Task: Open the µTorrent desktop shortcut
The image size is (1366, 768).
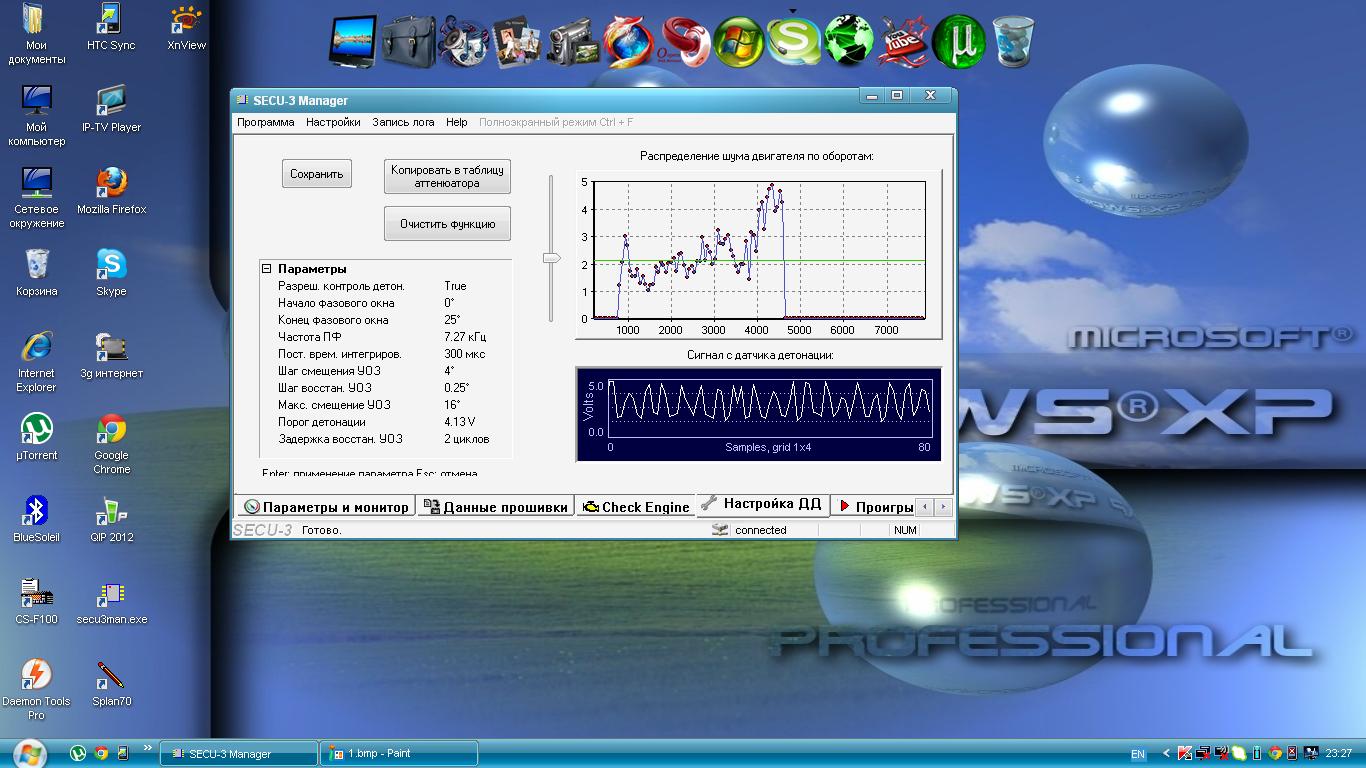Action: [x=36, y=430]
